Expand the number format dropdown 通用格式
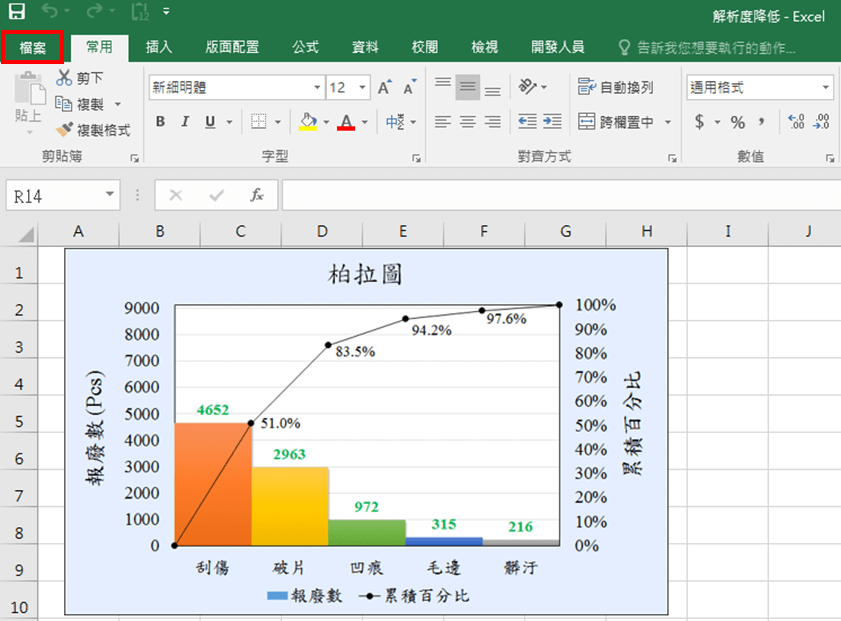 826,88
